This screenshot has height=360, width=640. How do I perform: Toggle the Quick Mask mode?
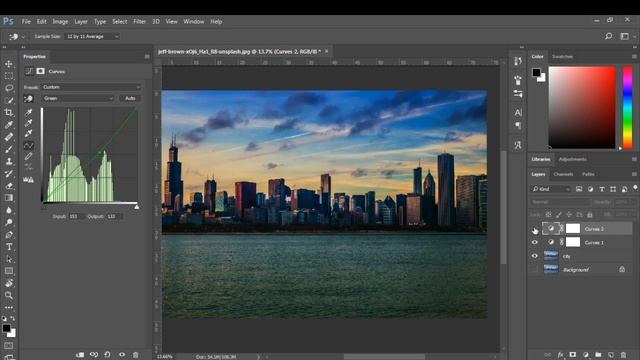coord(9,346)
